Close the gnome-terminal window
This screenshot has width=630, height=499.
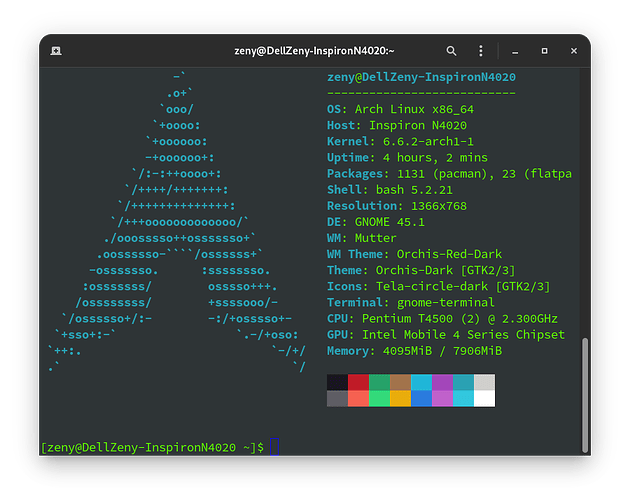574,51
